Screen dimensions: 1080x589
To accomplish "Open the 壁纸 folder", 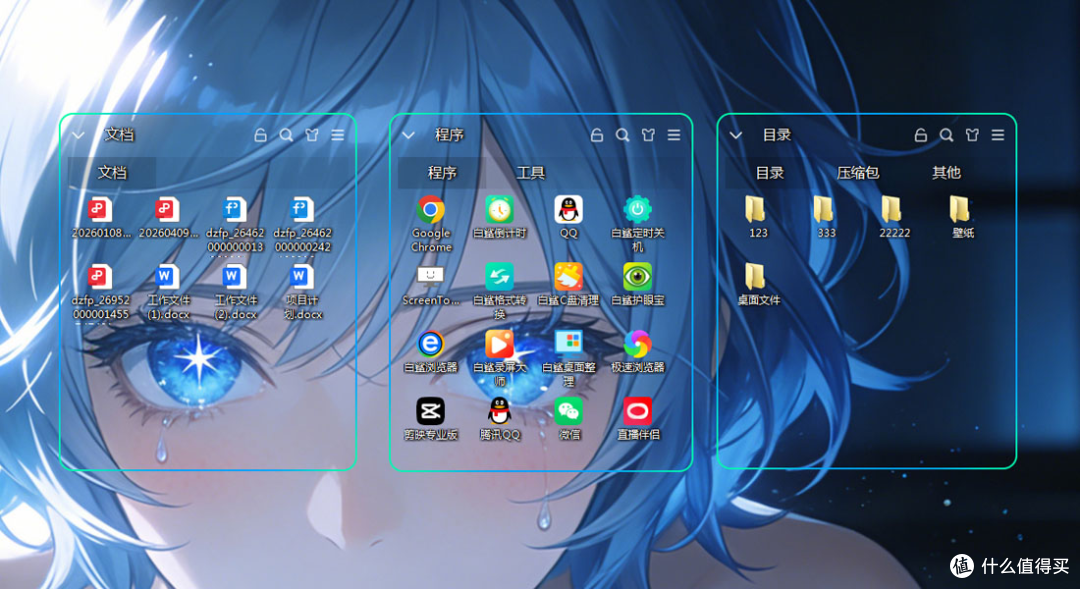I will pyautogui.click(x=960, y=209).
